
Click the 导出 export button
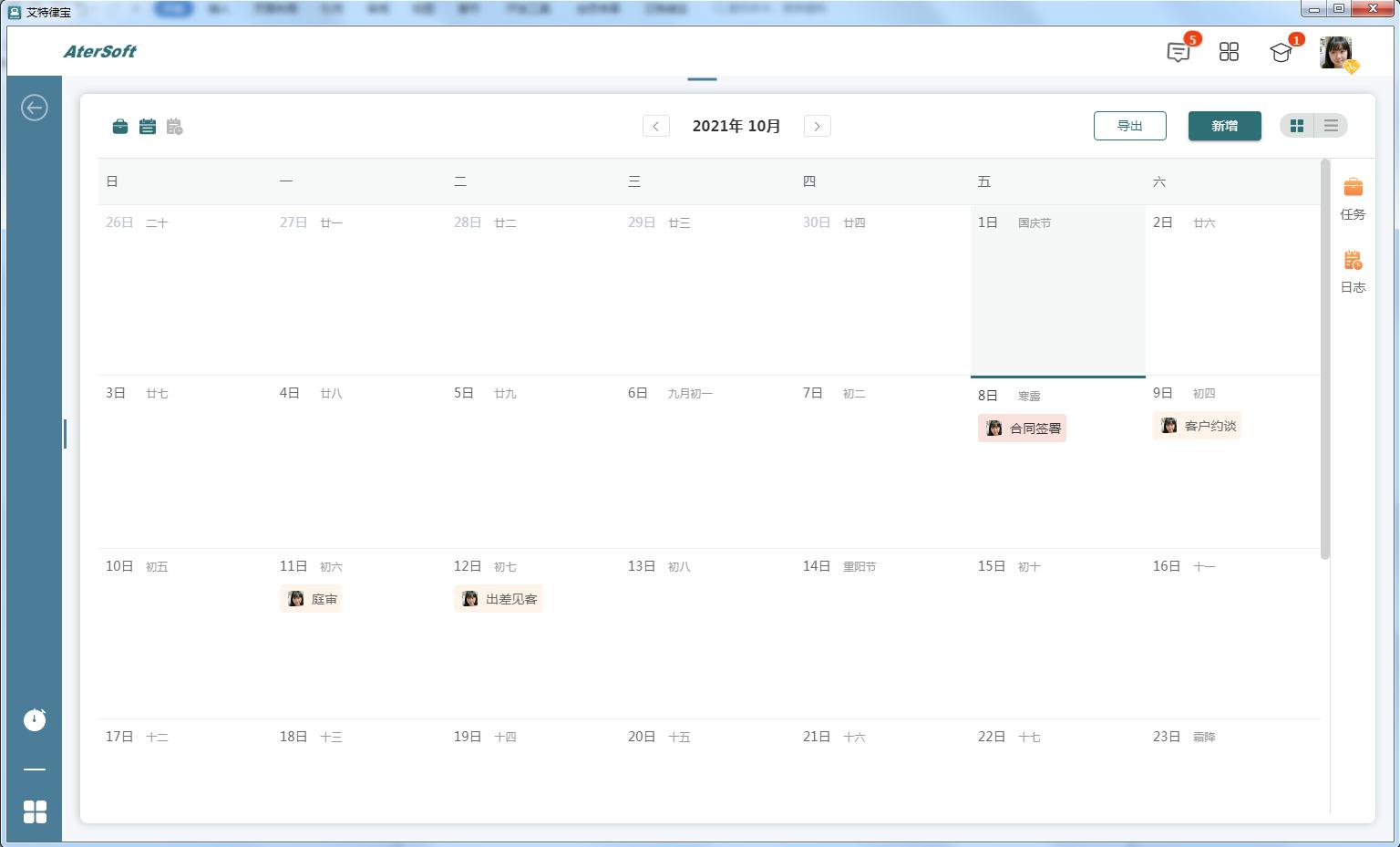(1129, 126)
